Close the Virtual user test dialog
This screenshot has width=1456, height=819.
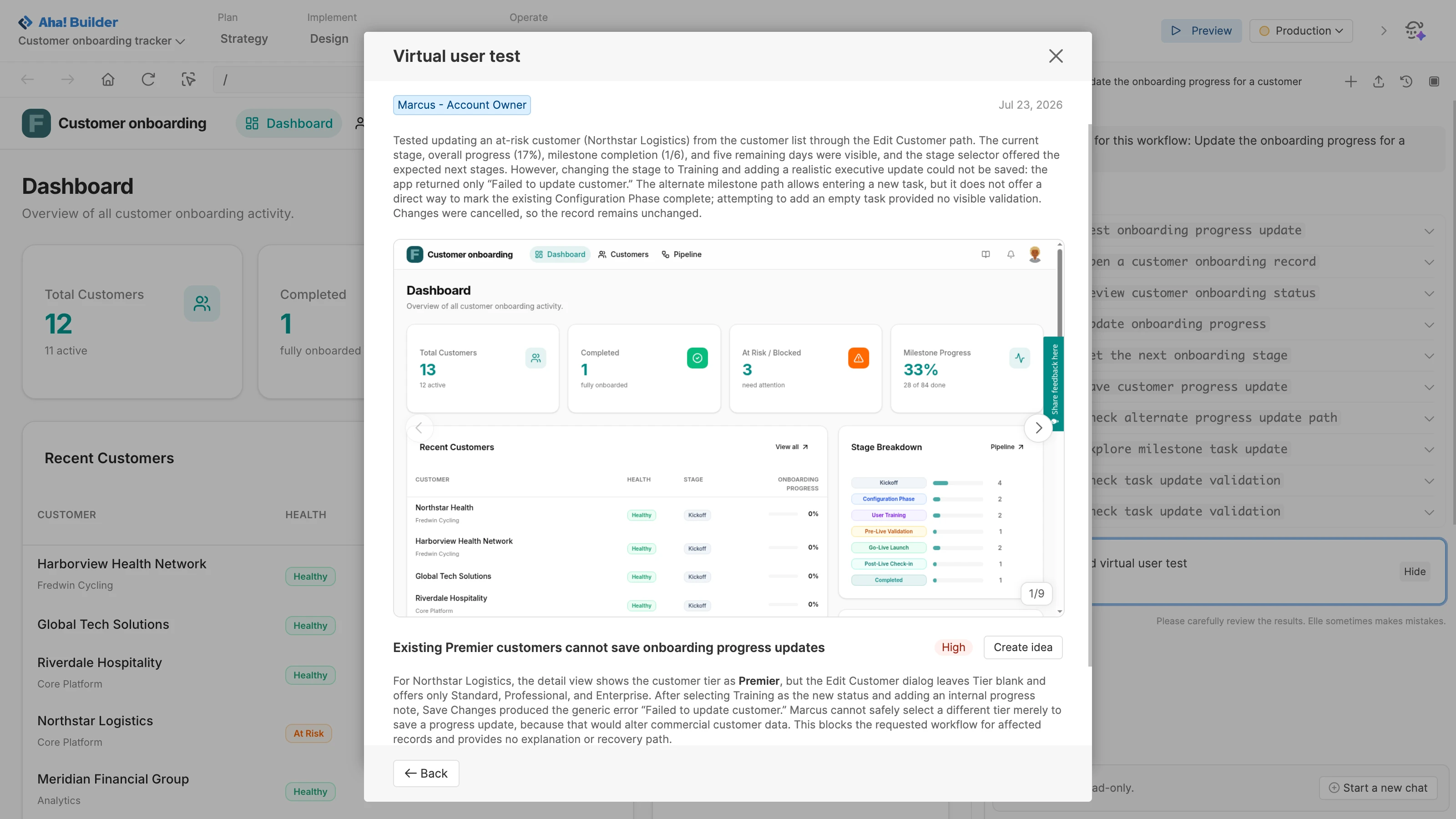(x=1055, y=56)
